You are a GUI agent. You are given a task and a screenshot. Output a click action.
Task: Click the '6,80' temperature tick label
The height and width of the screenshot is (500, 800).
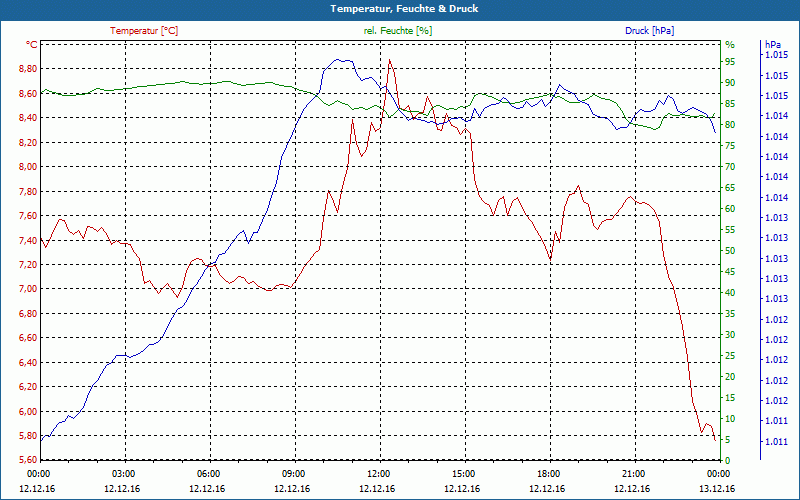point(28,314)
